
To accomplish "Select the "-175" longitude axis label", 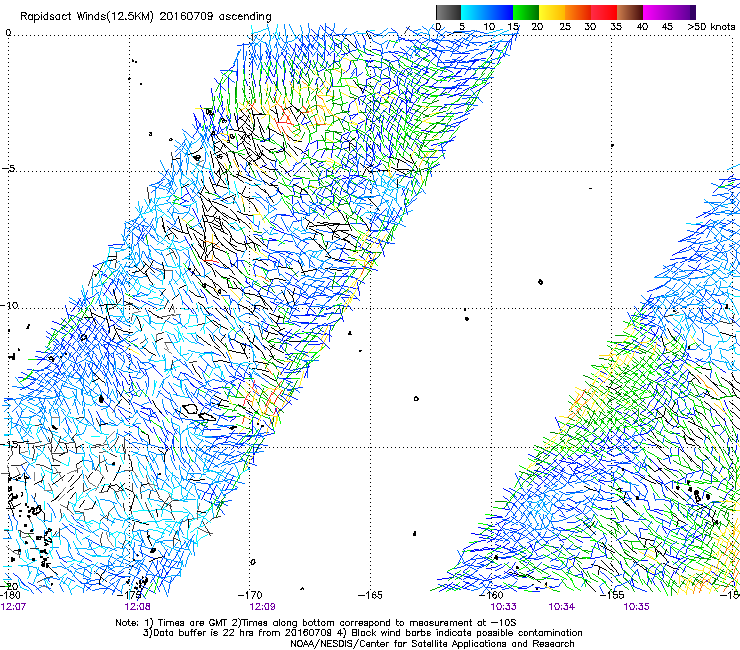I will click(x=130, y=595).
